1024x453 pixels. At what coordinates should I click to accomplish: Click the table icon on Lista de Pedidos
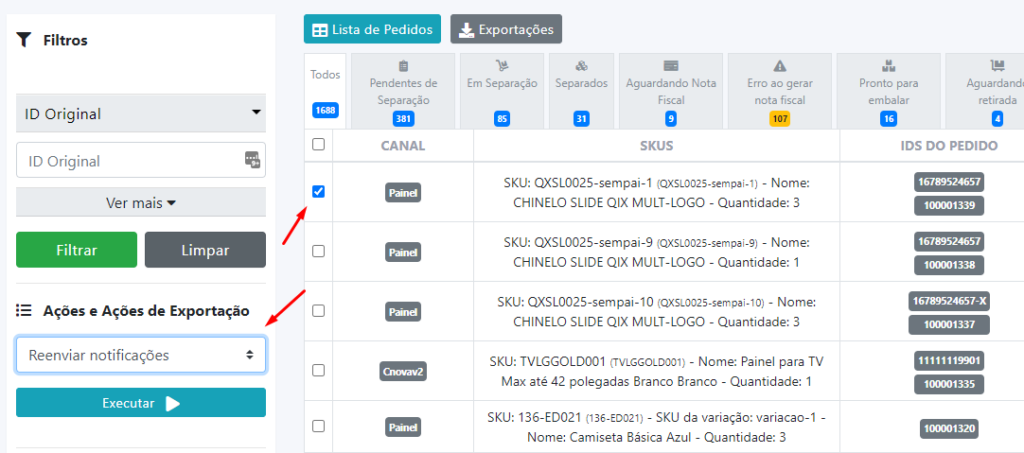[x=320, y=29]
